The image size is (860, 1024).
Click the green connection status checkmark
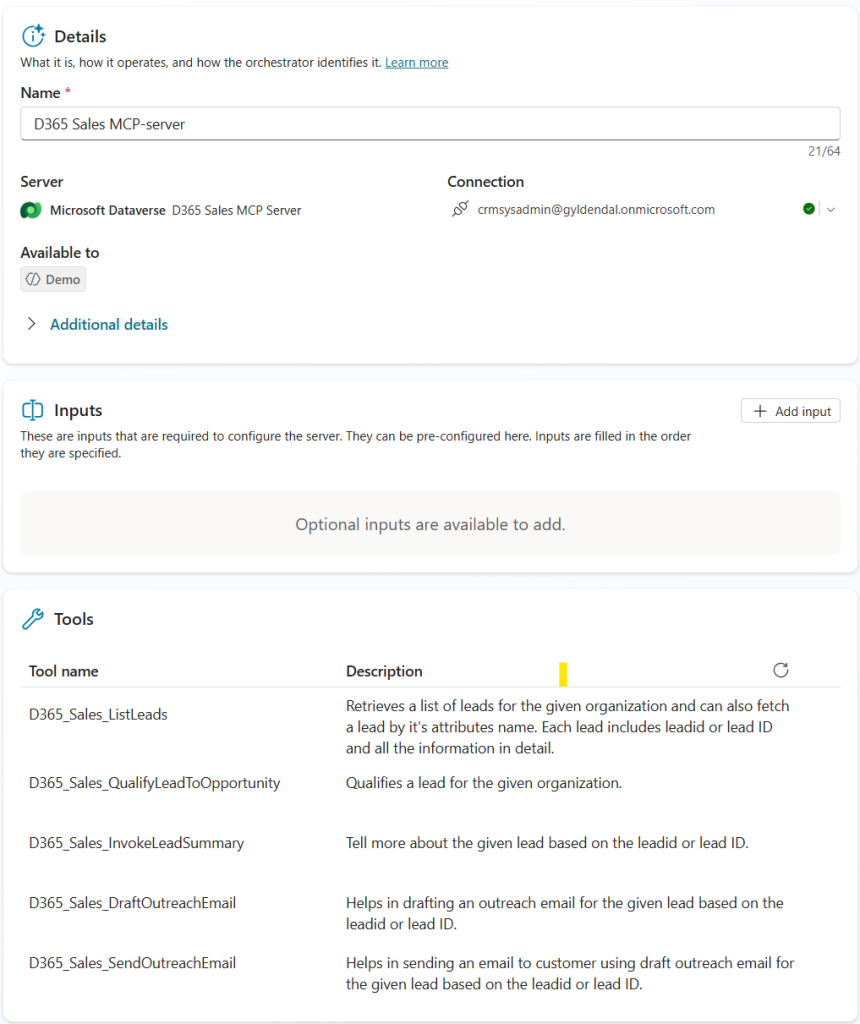point(808,209)
